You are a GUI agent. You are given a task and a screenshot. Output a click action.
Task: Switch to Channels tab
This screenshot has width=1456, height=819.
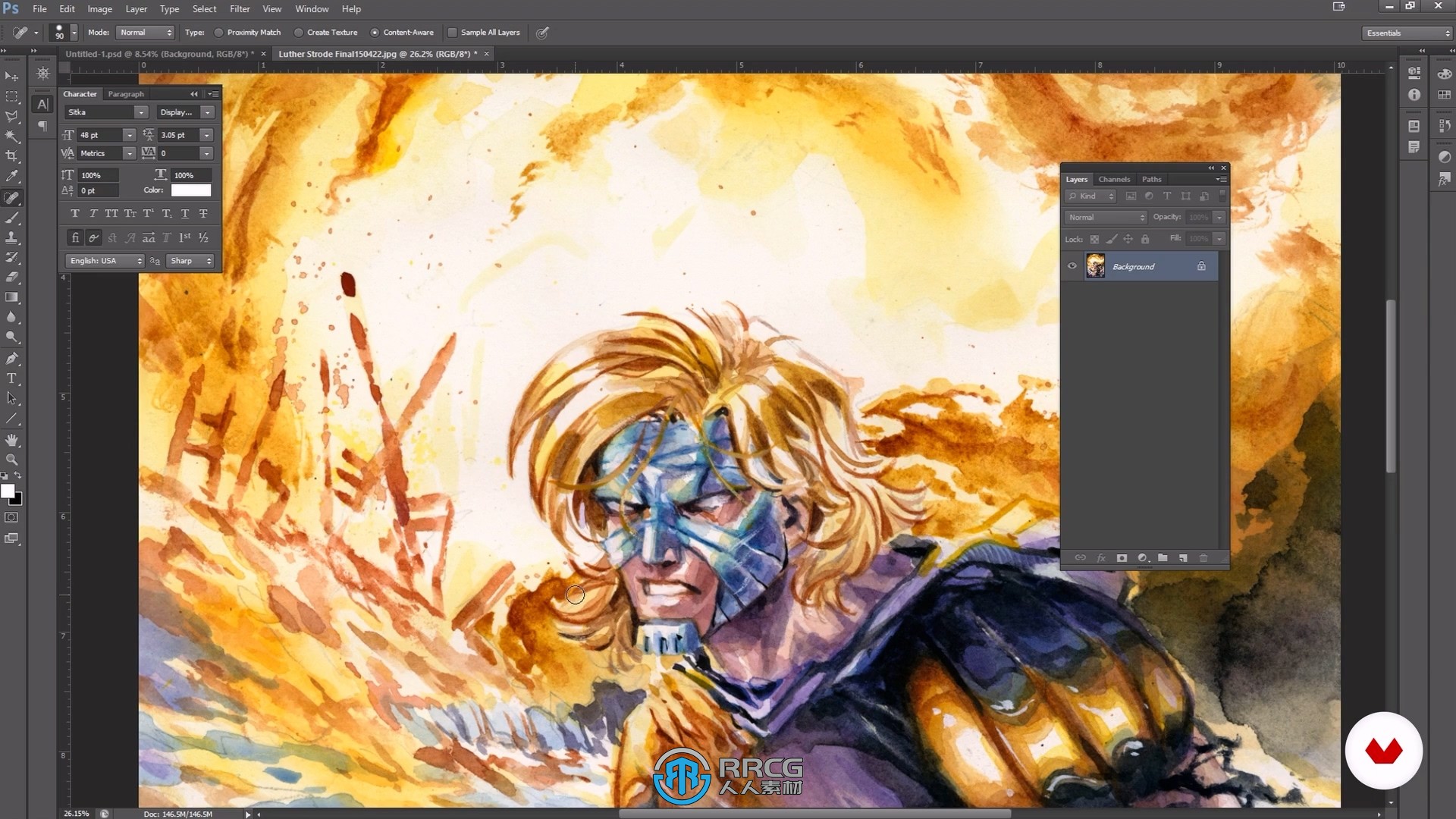click(1114, 179)
